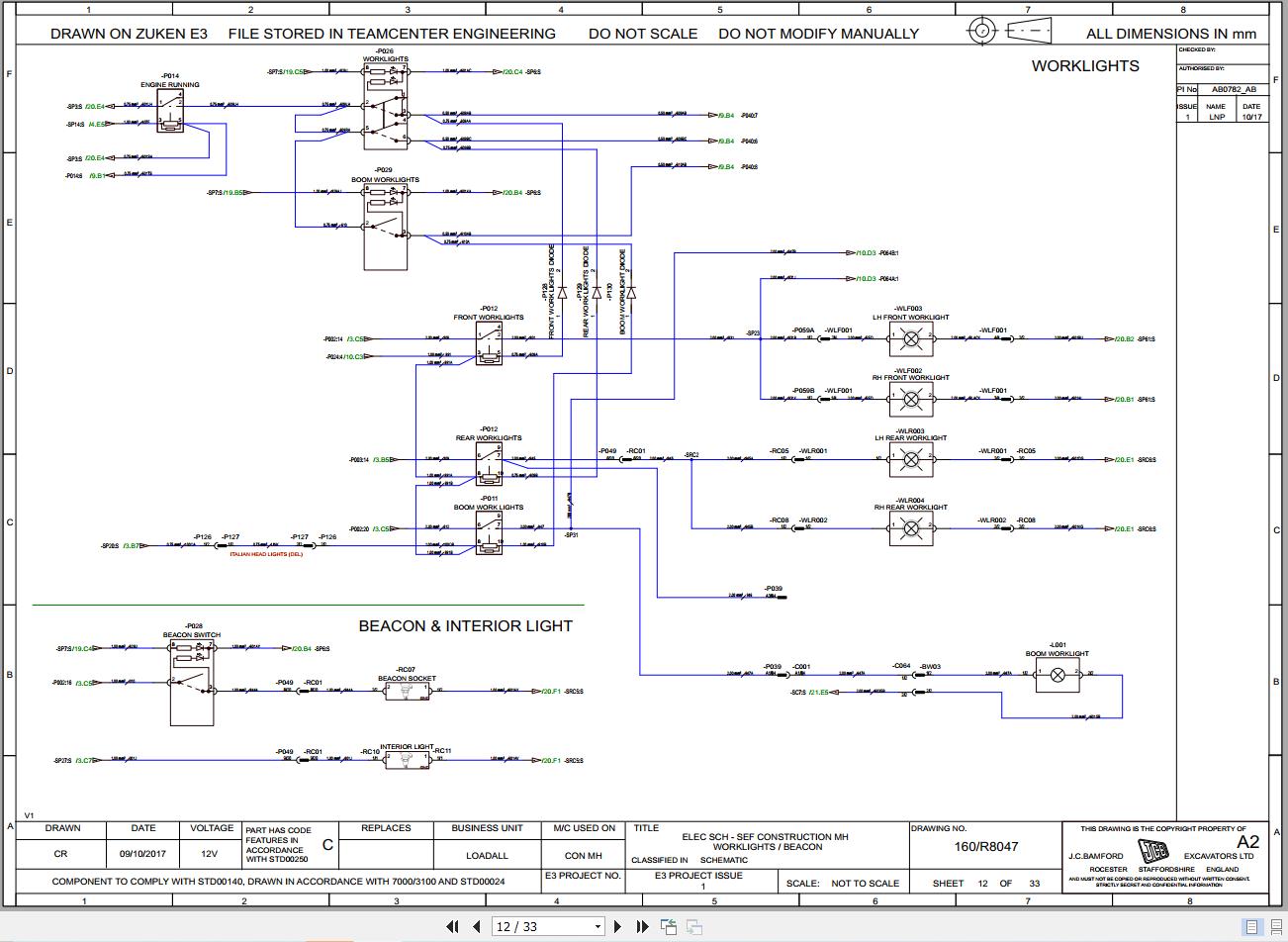
Task: Click the INTERIOR LIGHT component symbol
Action: coord(407,760)
